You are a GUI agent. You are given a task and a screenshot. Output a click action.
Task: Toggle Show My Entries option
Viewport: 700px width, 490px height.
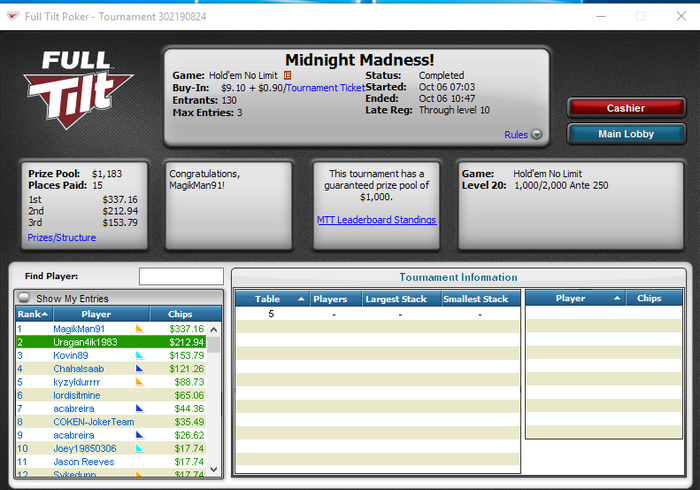pos(24,298)
